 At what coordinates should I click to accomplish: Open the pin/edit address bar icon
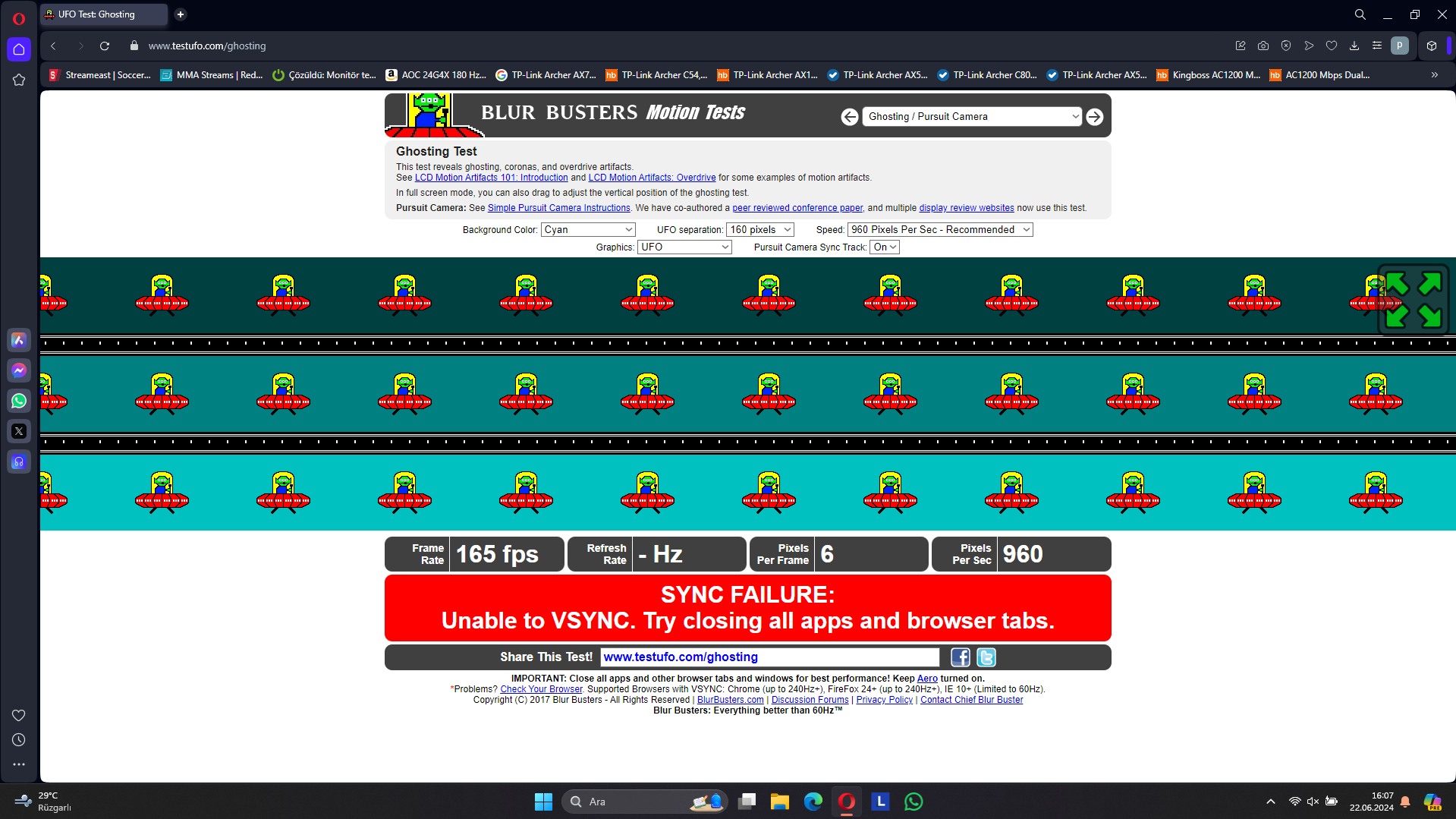pos(1241,46)
